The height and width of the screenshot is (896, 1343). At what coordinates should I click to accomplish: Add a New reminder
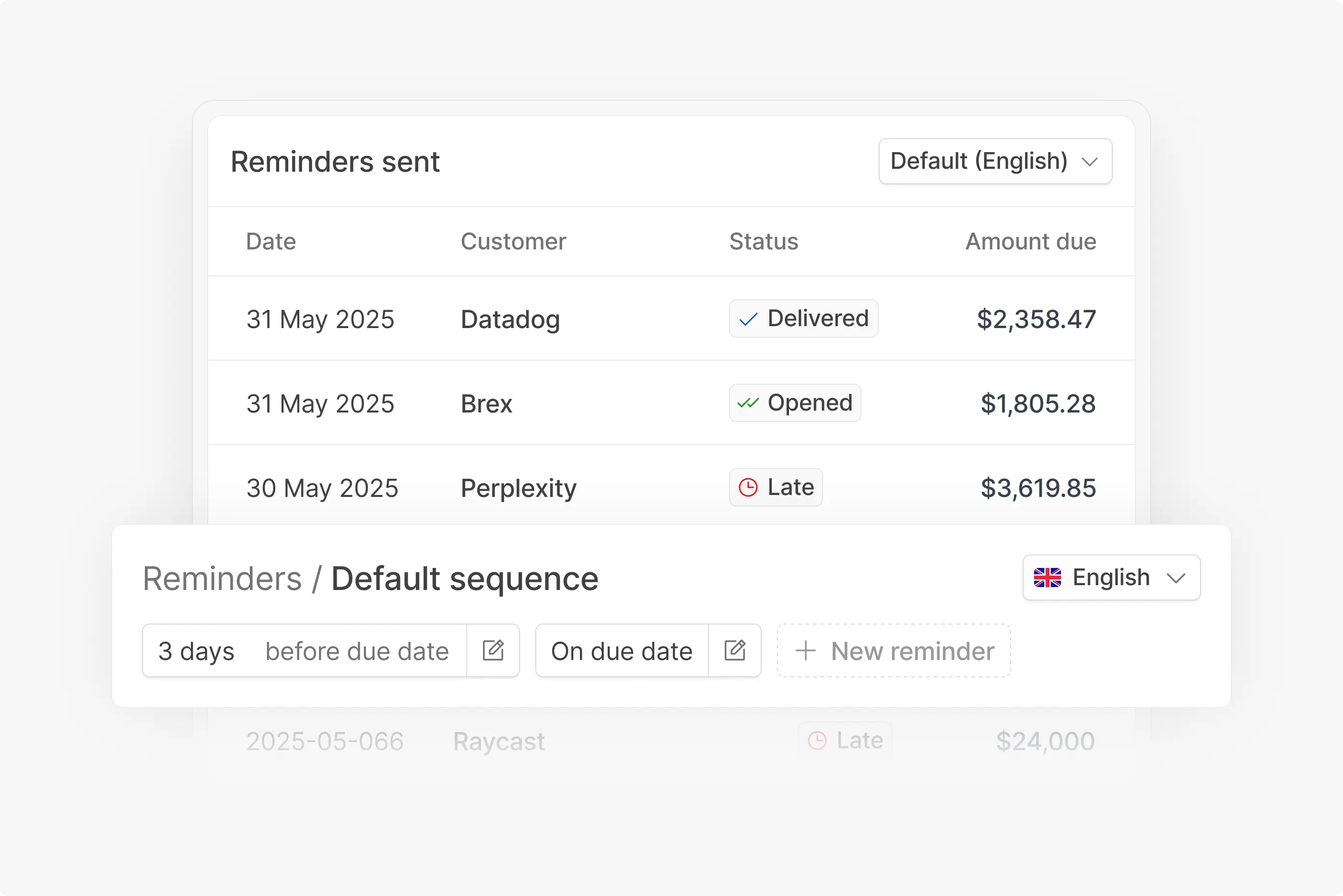(894, 651)
